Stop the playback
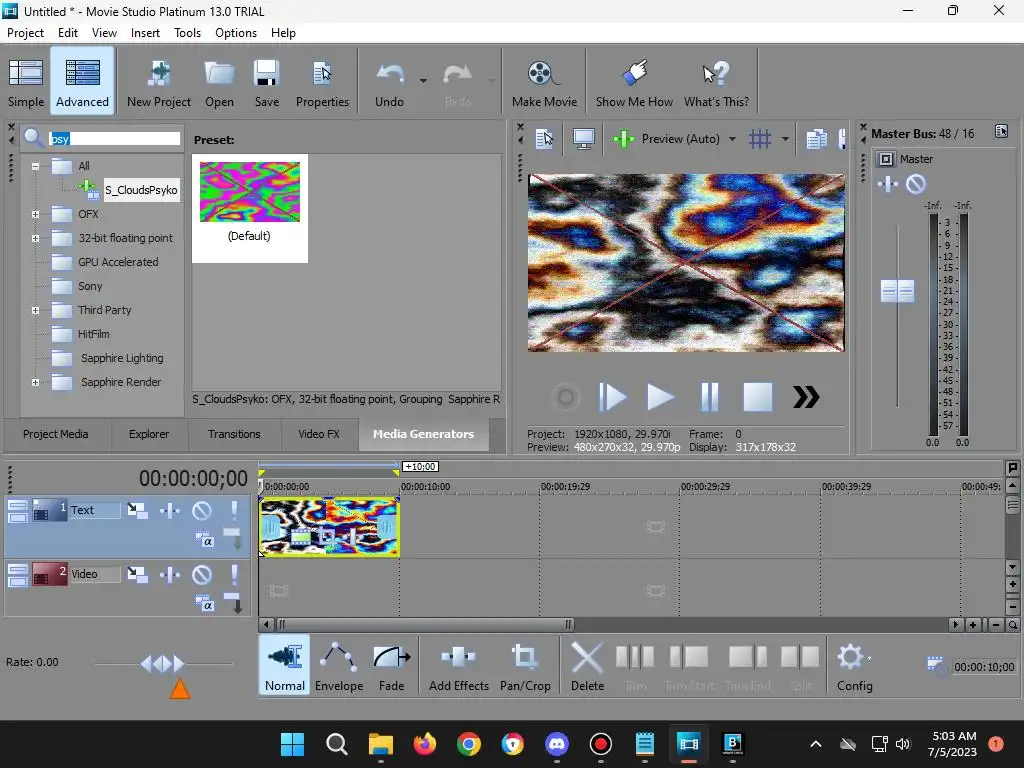This screenshot has height=768, width=1024. 758,396
